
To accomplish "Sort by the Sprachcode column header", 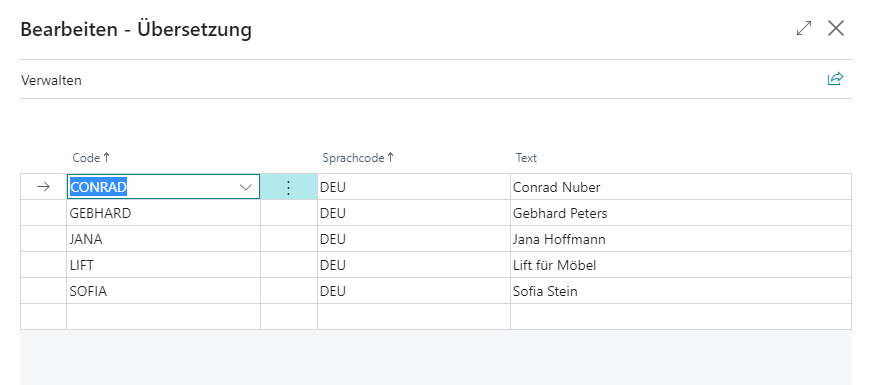I will point(358,158).
